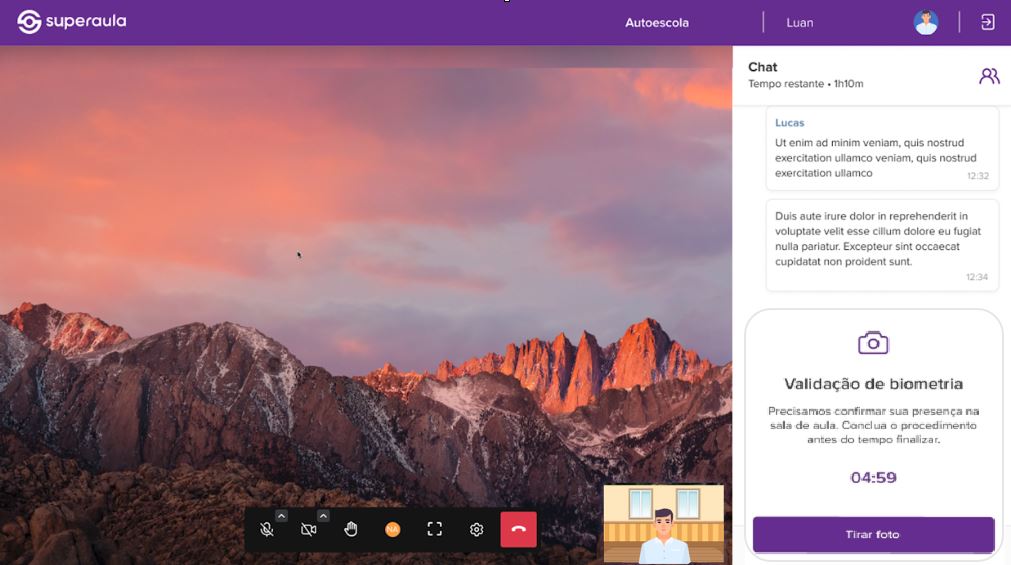Open the user profile avatar
The width and height of the screenshot is (1011, 565).
pos(925,22)
